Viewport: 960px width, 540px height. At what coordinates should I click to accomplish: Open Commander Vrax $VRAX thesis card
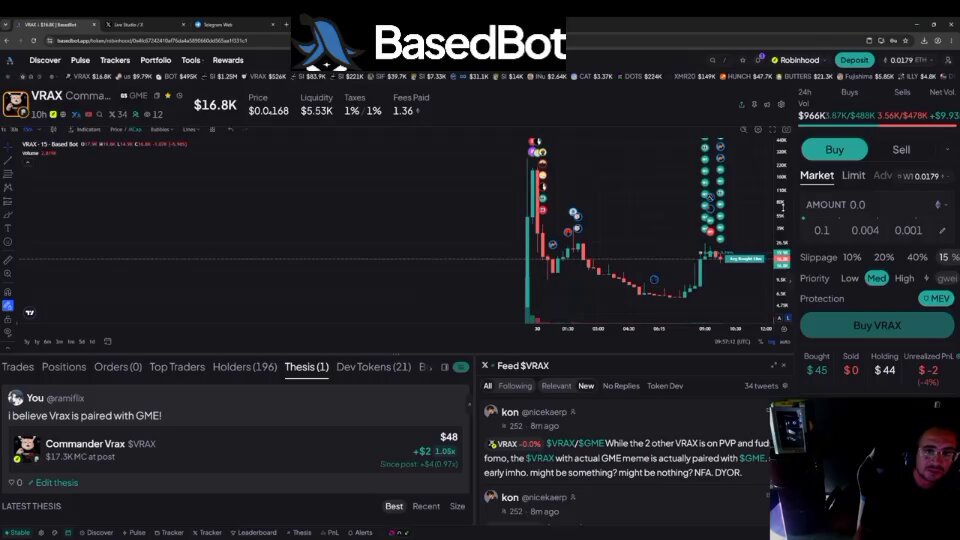pos(236,452)
